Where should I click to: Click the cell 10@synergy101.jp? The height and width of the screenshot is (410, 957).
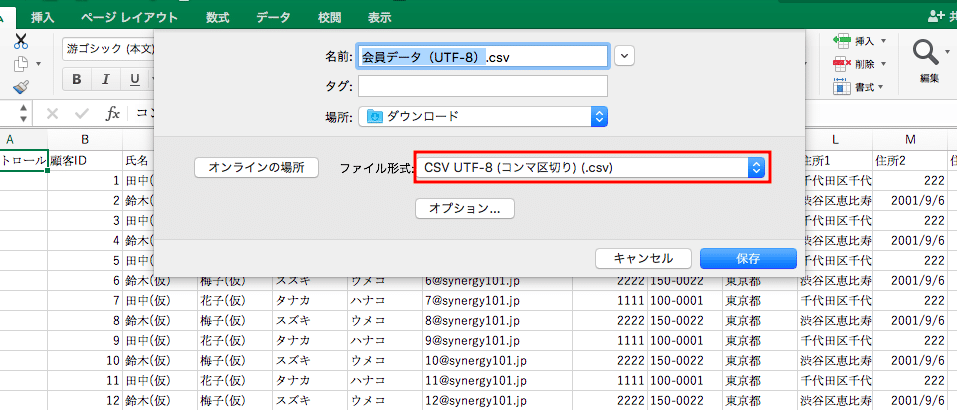pyautogui.click(x=497, y=361)
